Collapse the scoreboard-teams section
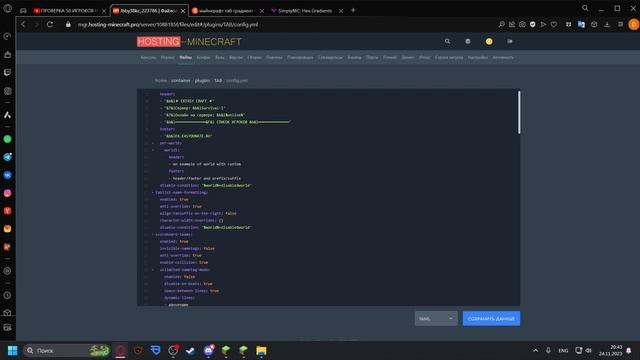The width and height of the screenshot is (640, 360). click(153, 234)
